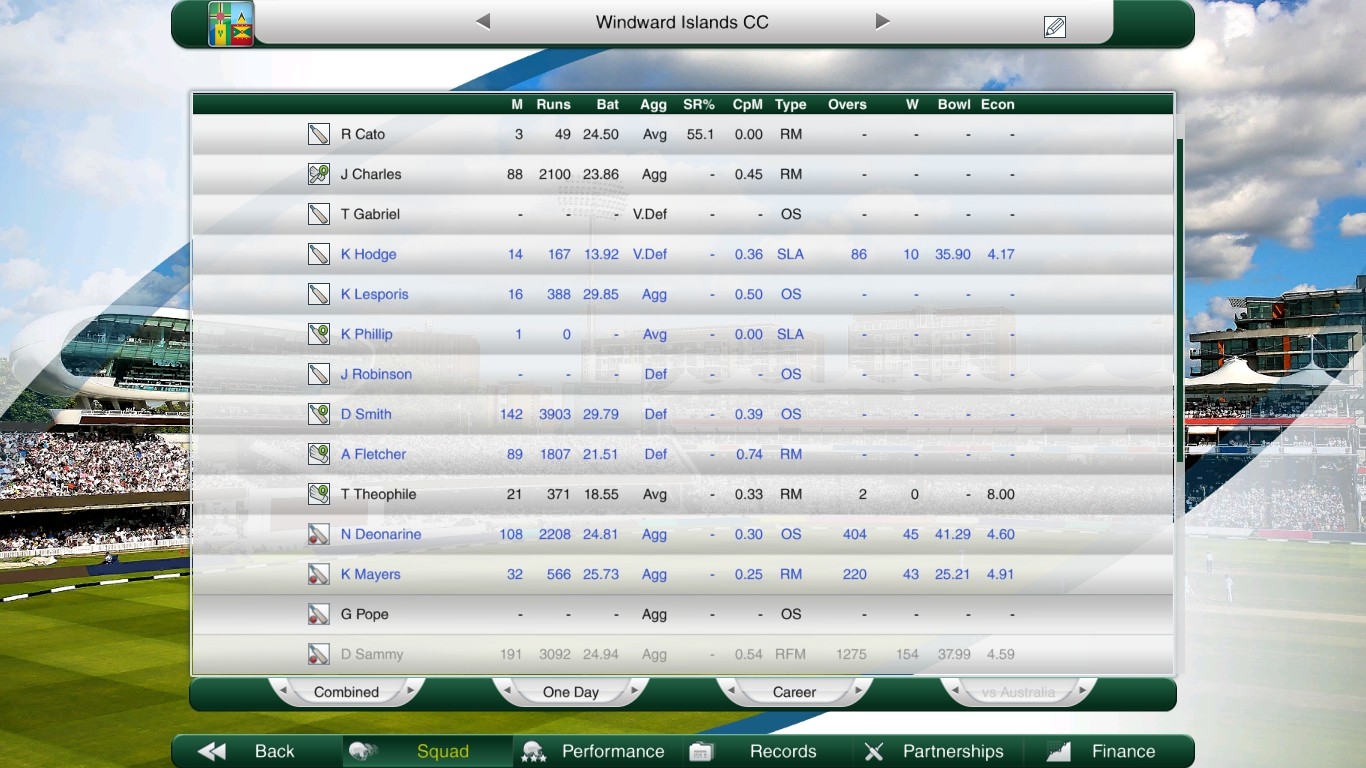Click the role icon beside J Robinson

click(x=319, y=374)
